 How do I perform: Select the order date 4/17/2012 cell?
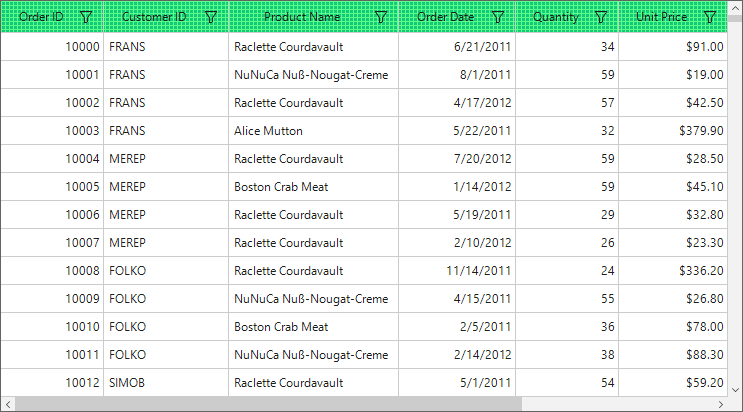click(457, 102)
